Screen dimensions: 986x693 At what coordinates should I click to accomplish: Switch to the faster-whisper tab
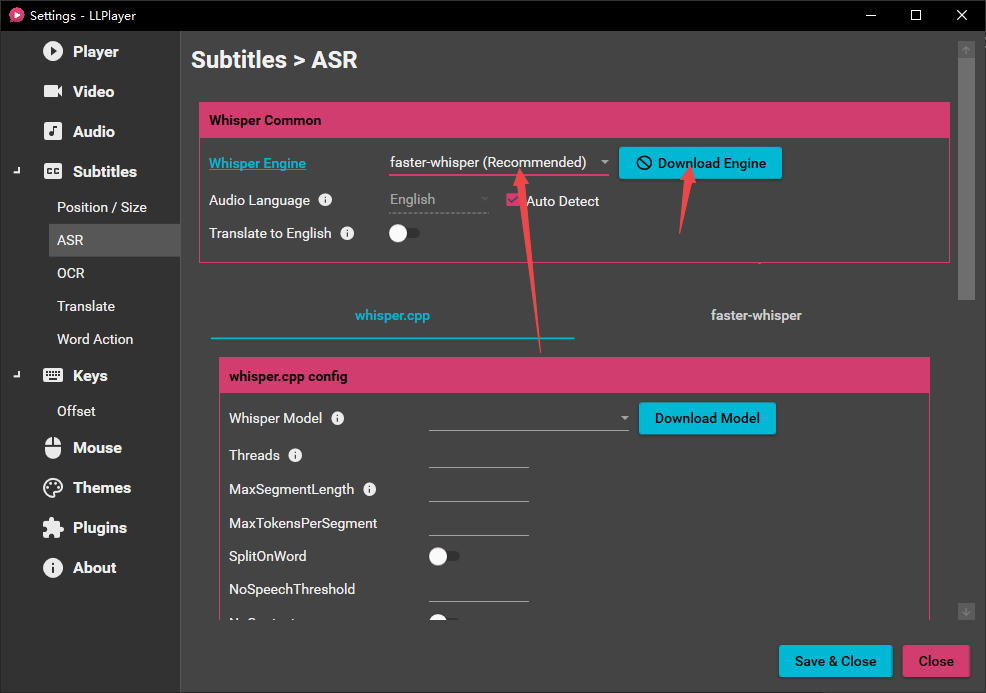coord(755,315)
